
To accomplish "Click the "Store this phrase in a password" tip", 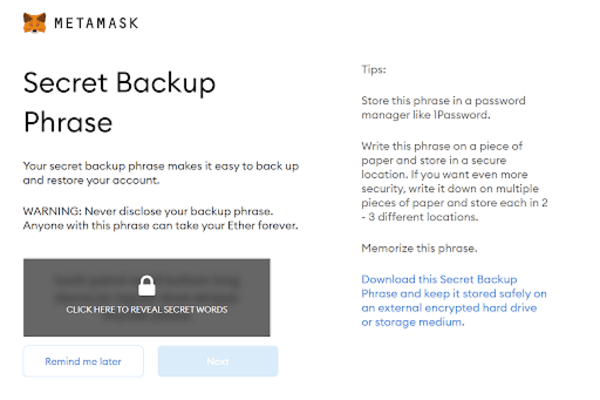I will click(442, 101).
